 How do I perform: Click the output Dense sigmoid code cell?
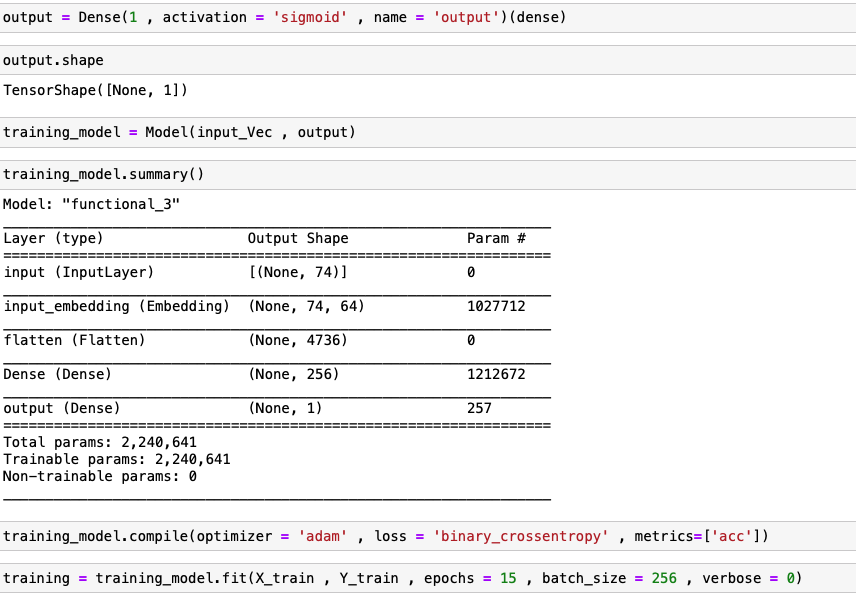428,17
